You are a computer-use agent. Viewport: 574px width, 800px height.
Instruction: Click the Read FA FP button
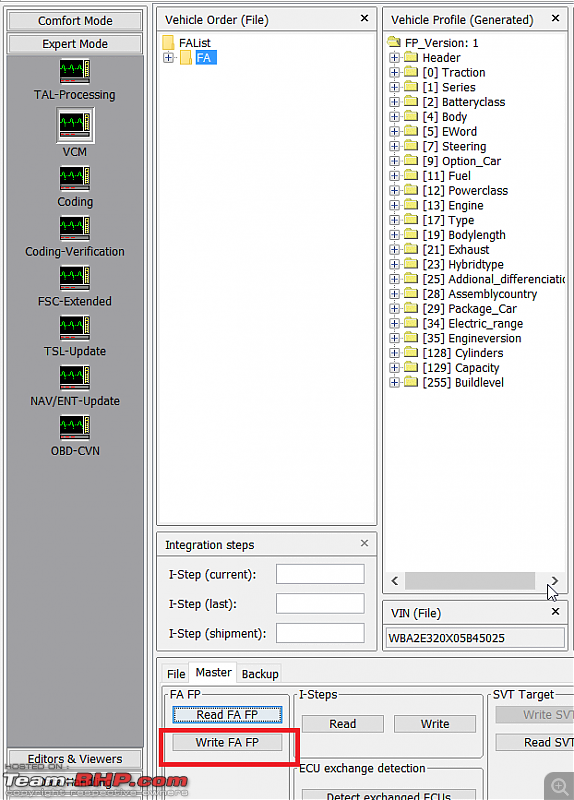coord(227,715)
